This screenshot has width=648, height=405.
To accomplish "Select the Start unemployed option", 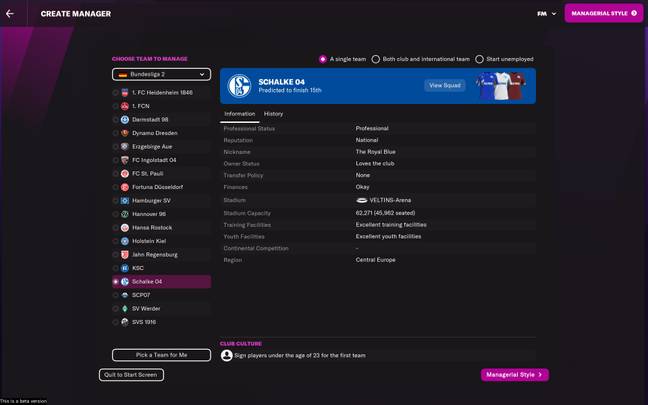I will point(504,59).
